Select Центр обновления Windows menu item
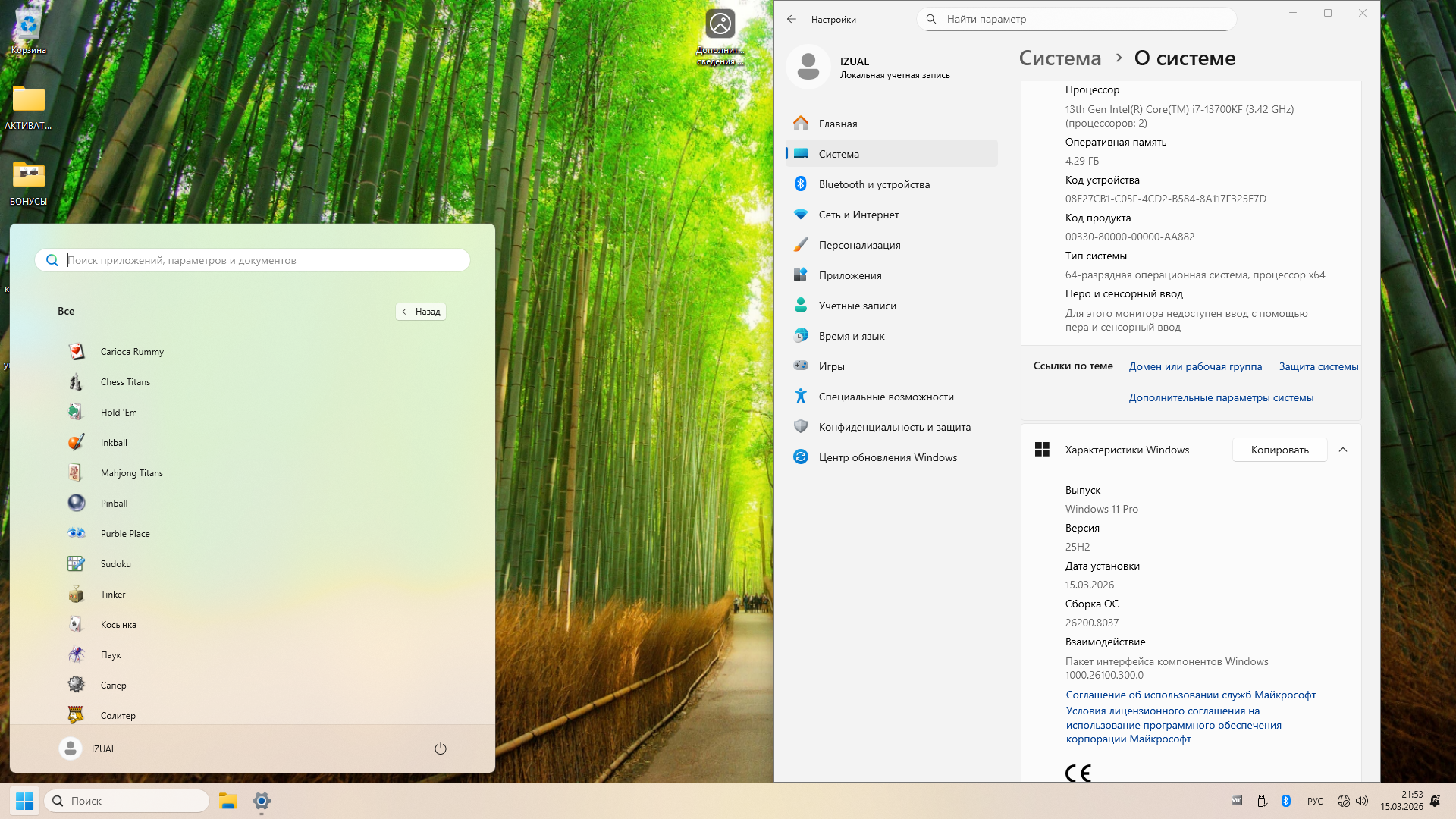The image size is (1456, 819). click(x=887, y=457)
